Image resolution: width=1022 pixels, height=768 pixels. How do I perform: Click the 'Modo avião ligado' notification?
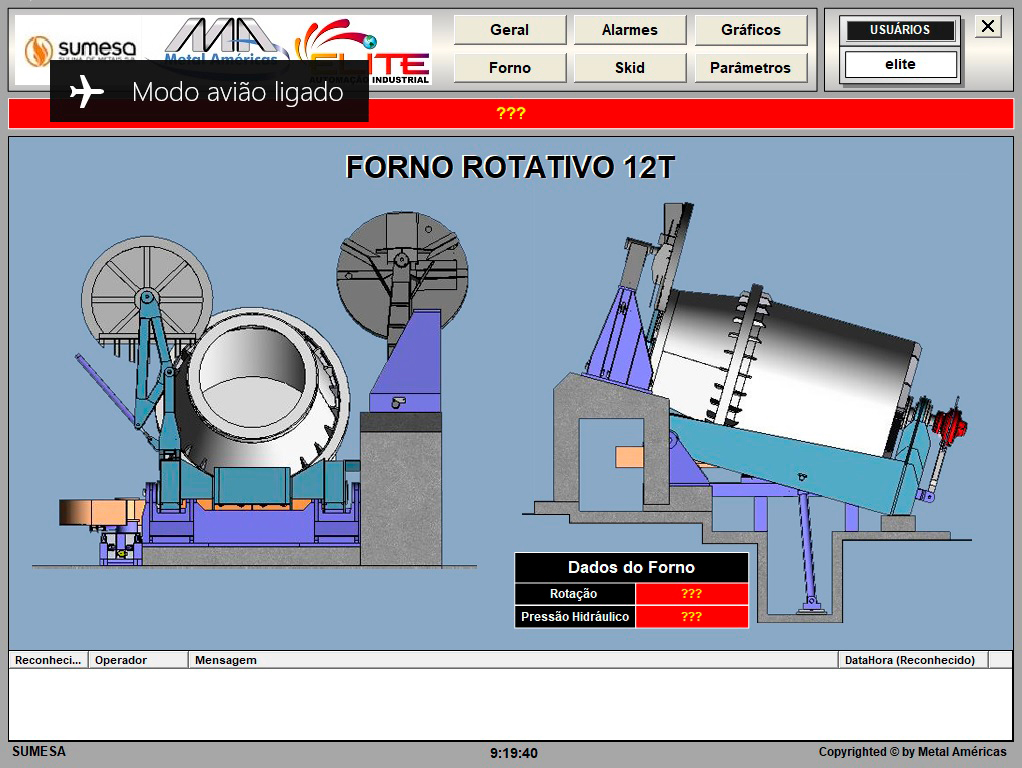tap(209, 91)
